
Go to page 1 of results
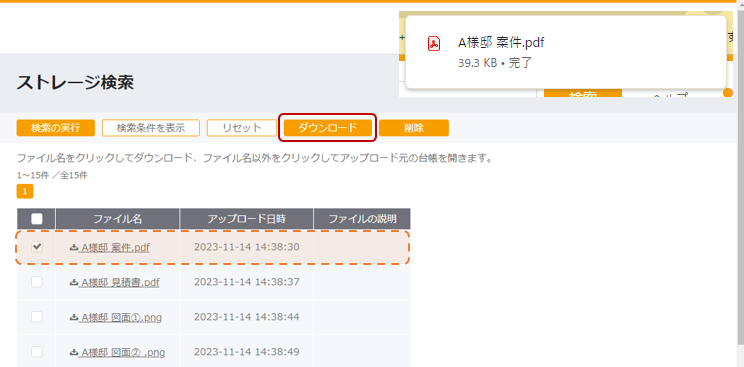coord(25,191)
